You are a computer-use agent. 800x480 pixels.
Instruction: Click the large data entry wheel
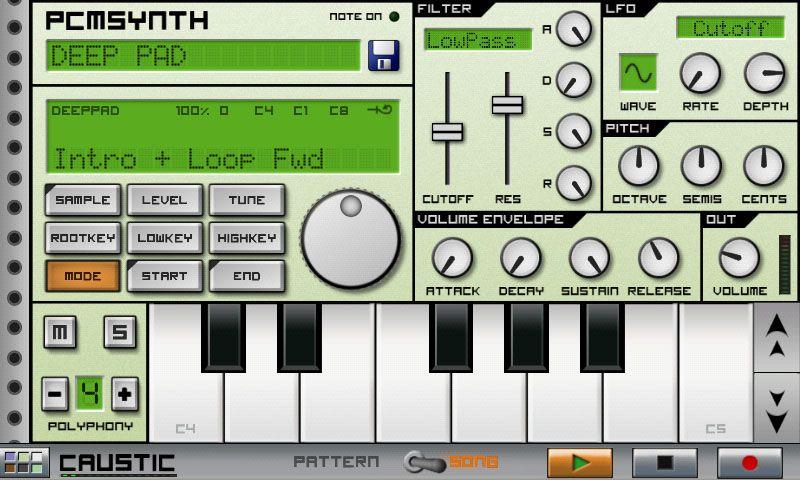[x=351, y=239]
